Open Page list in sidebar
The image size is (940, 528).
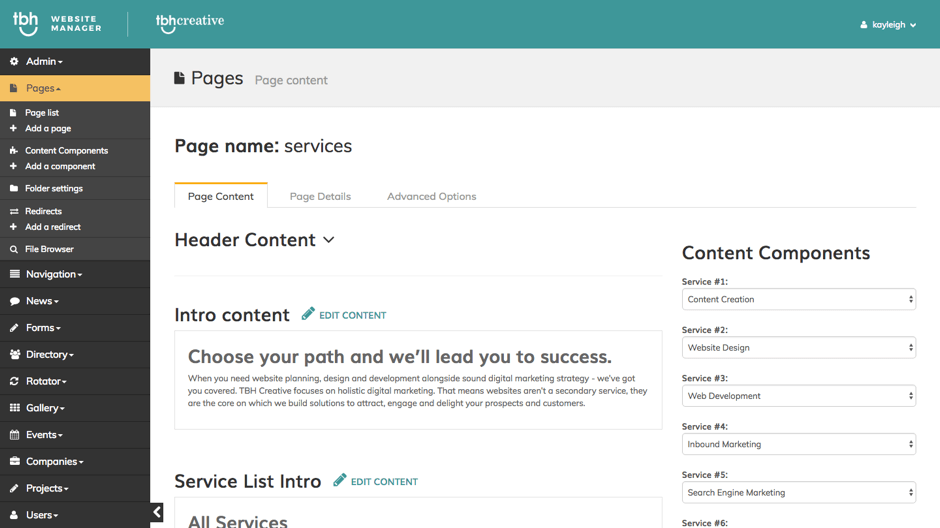pyautogui.click(x=42, y=113)
